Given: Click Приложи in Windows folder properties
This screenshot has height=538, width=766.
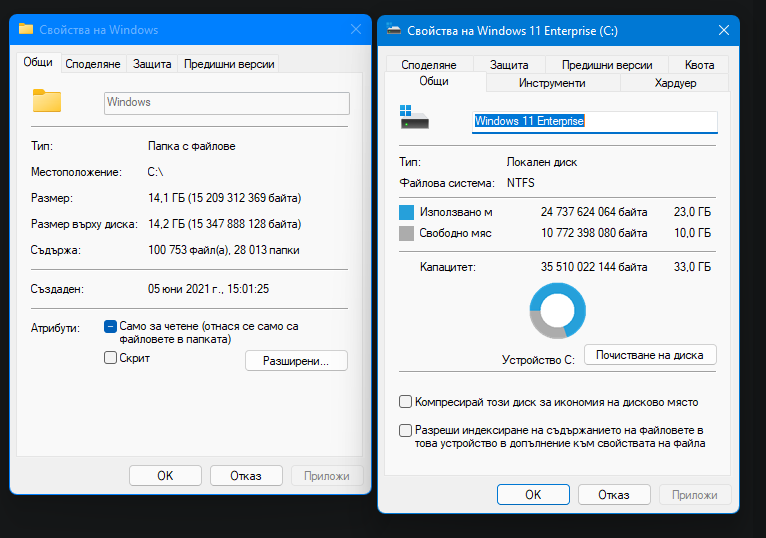Looking at the screenshot, I should [x=327, y=475].
